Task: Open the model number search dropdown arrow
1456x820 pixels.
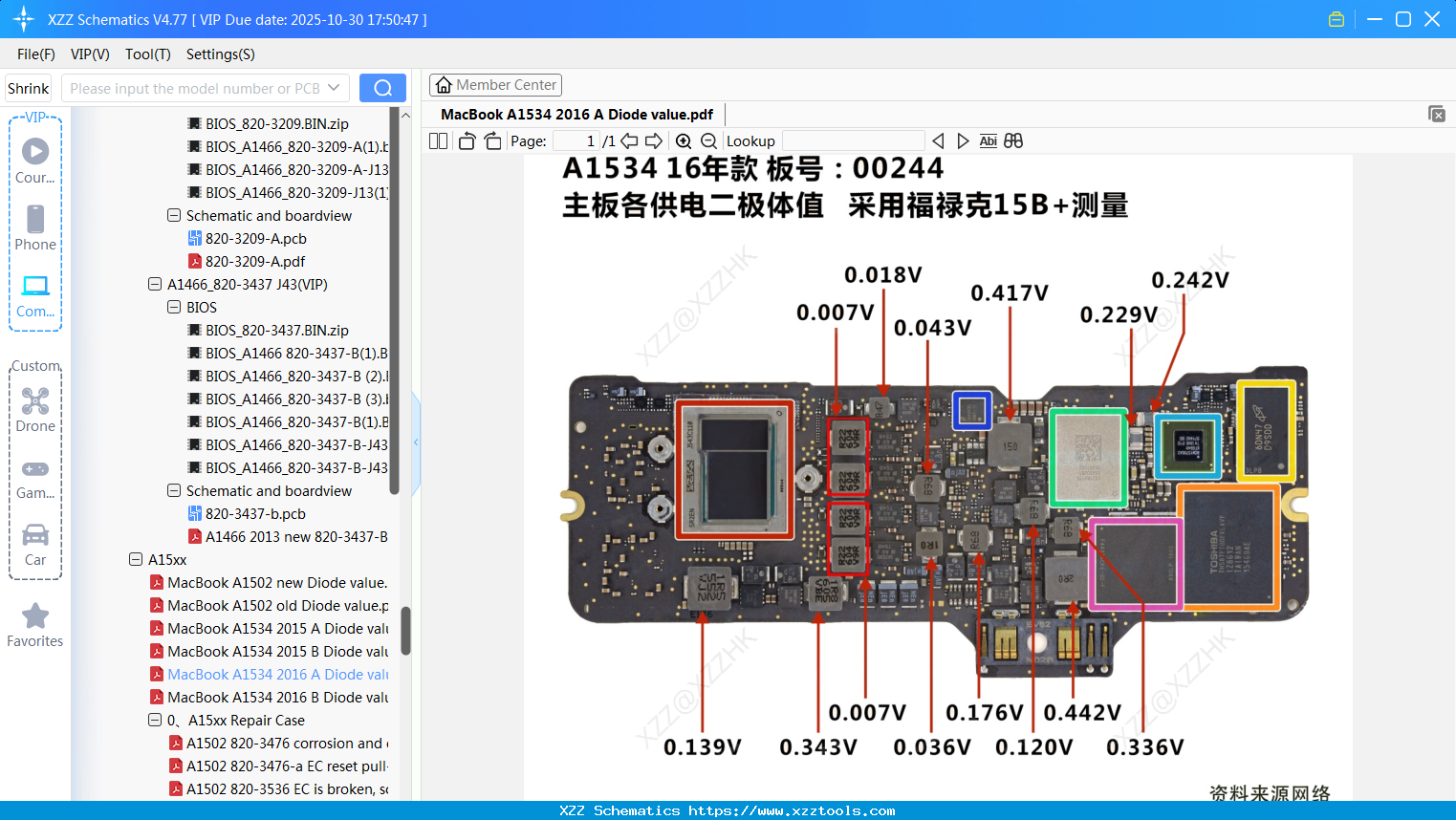Action: [334, 88]
